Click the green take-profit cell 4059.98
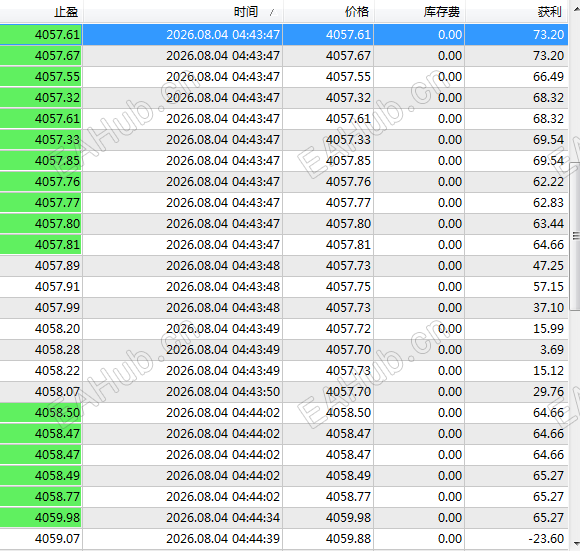 pyautogui.click(x=41, y=518)
